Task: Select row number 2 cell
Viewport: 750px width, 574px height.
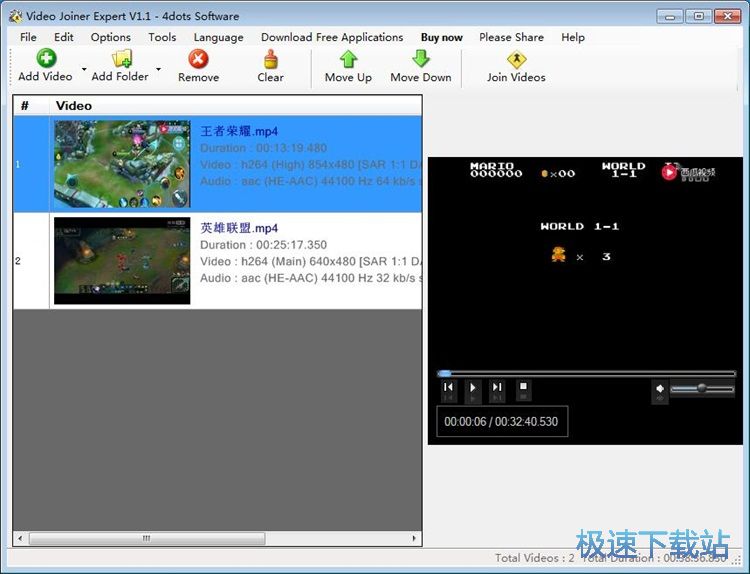Action: [31, 261]
